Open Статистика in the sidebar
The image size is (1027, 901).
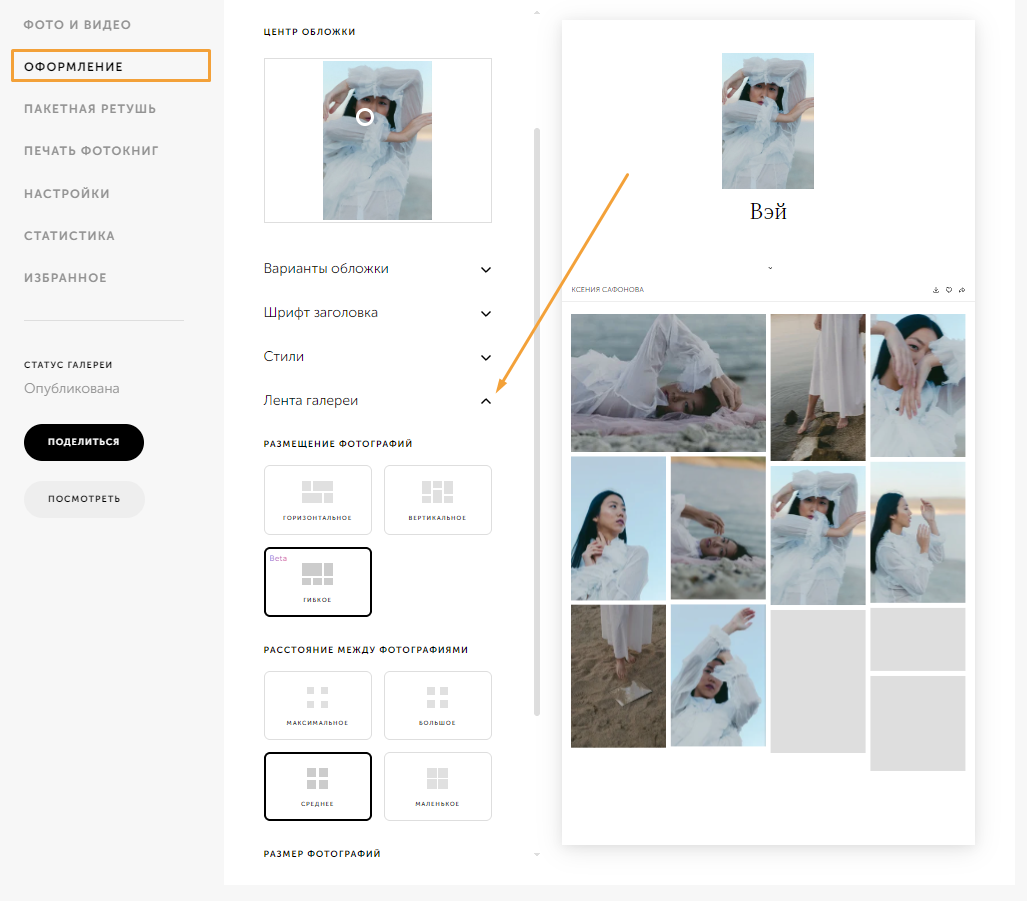69,236
